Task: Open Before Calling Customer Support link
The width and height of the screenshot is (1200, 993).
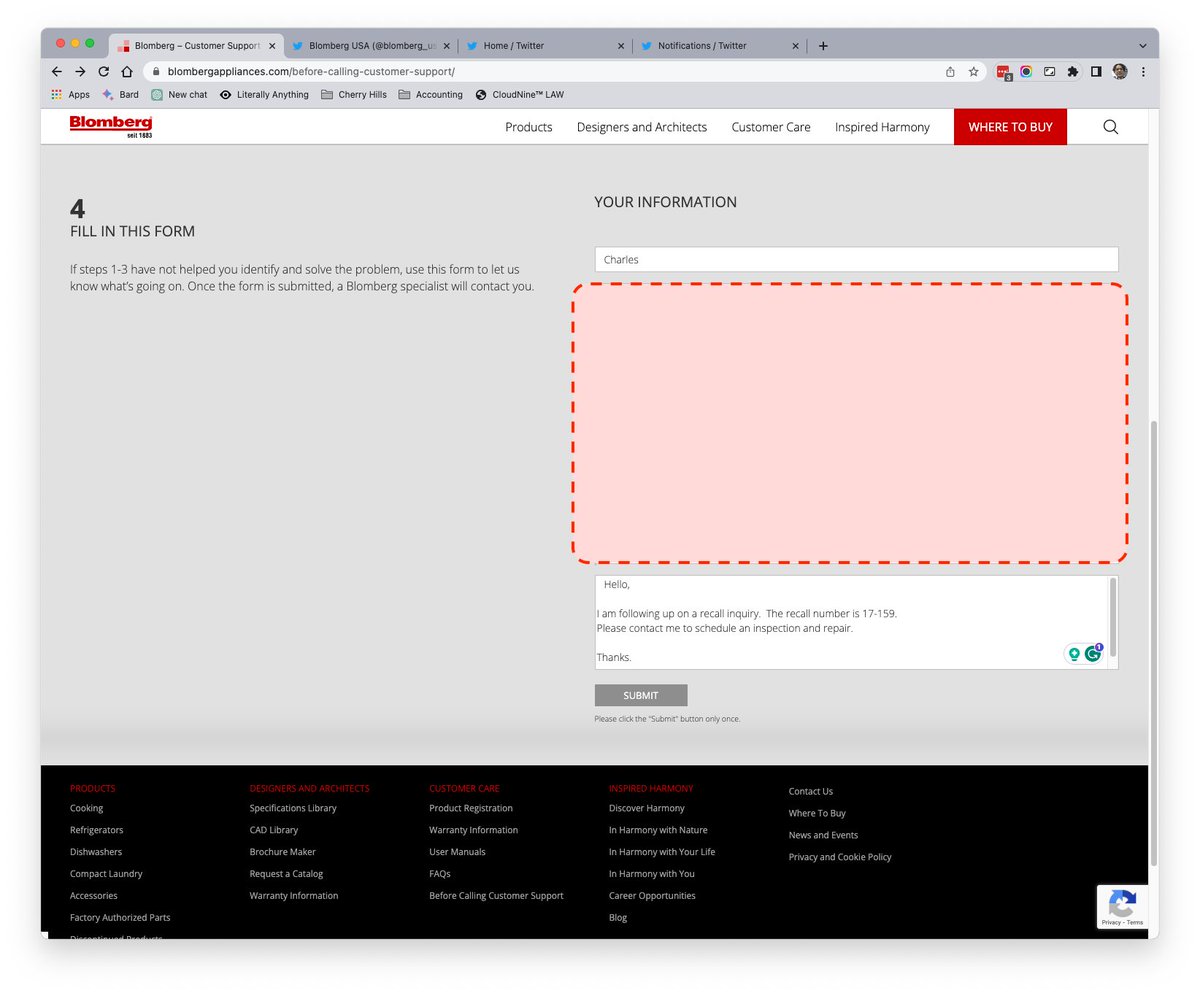Action: tap(496, 896)
